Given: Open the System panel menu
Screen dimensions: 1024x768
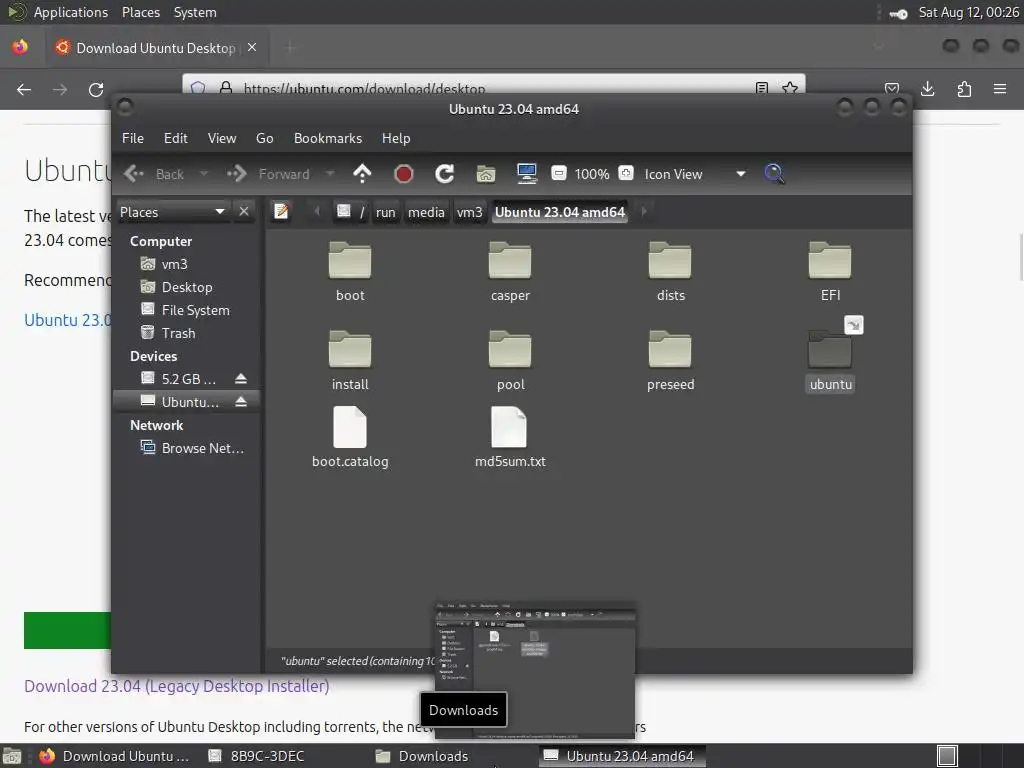Looking at the screenshot, I should [x=195, y=12].
